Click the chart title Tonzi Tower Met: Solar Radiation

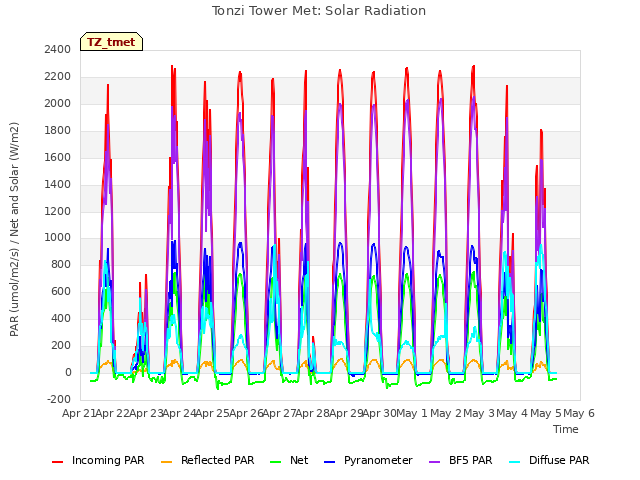coord(319,11)
